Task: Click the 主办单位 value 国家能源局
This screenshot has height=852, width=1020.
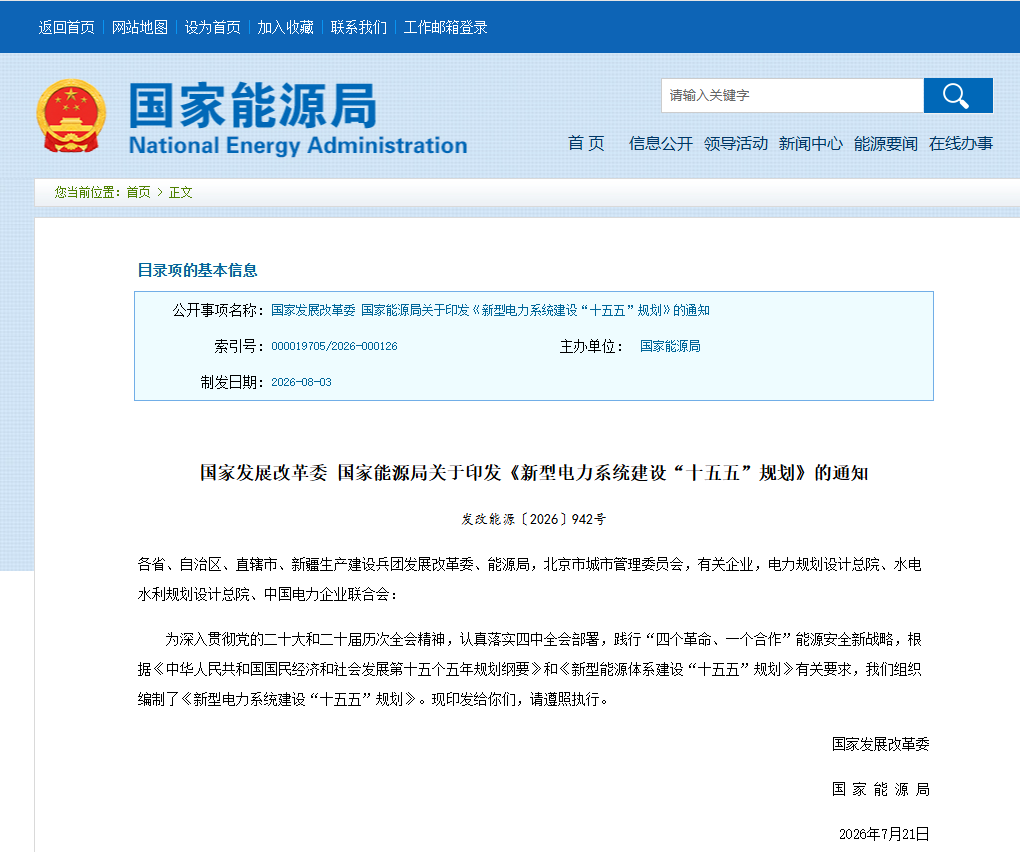Action: coord(670,346)
